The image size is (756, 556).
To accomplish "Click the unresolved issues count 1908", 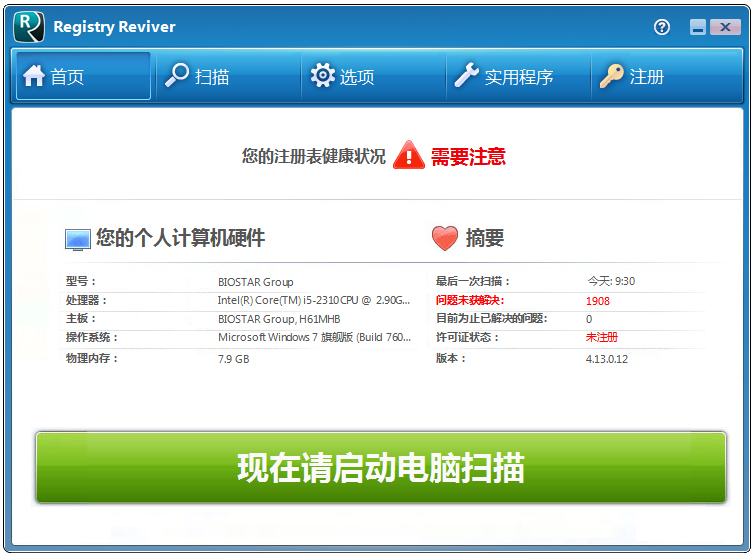I will (598, 301).
